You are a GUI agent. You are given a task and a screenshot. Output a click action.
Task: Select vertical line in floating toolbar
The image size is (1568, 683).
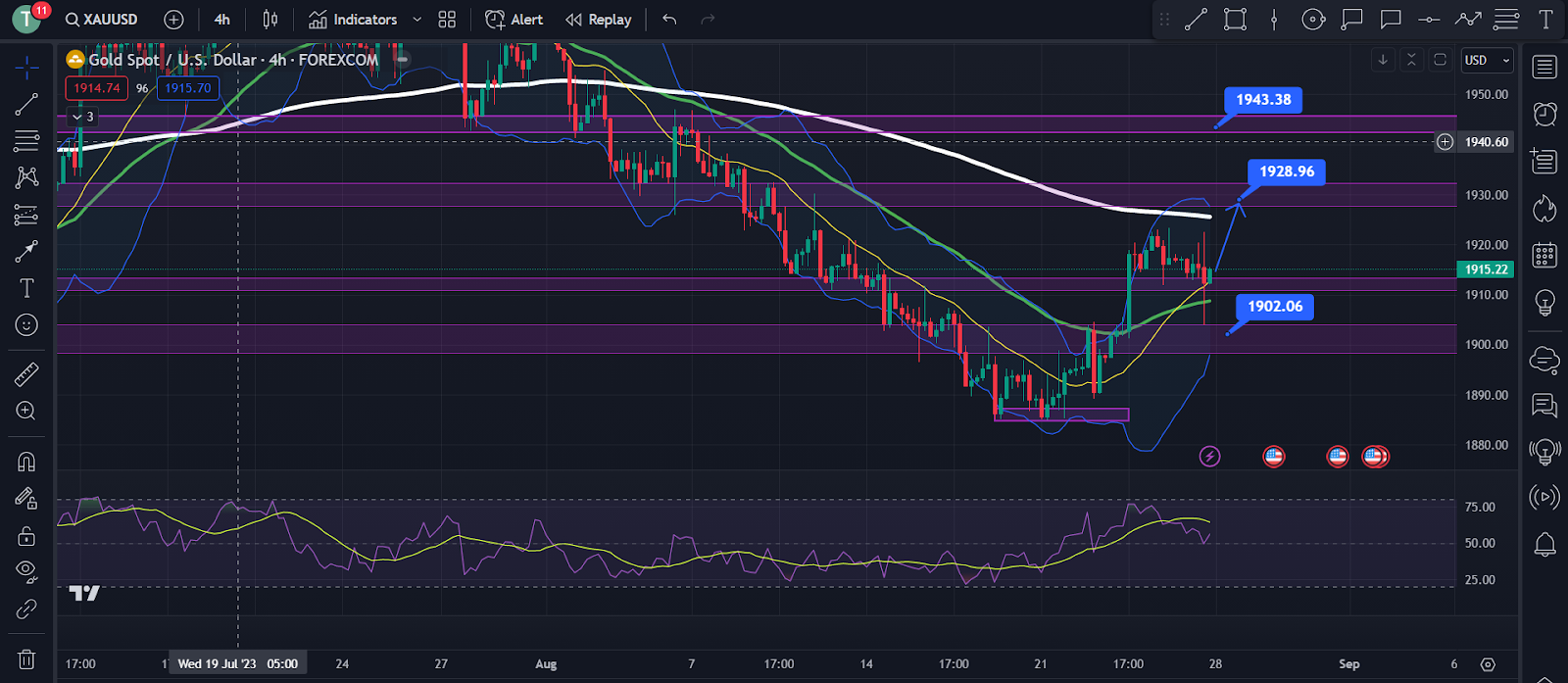(1274, 20)
